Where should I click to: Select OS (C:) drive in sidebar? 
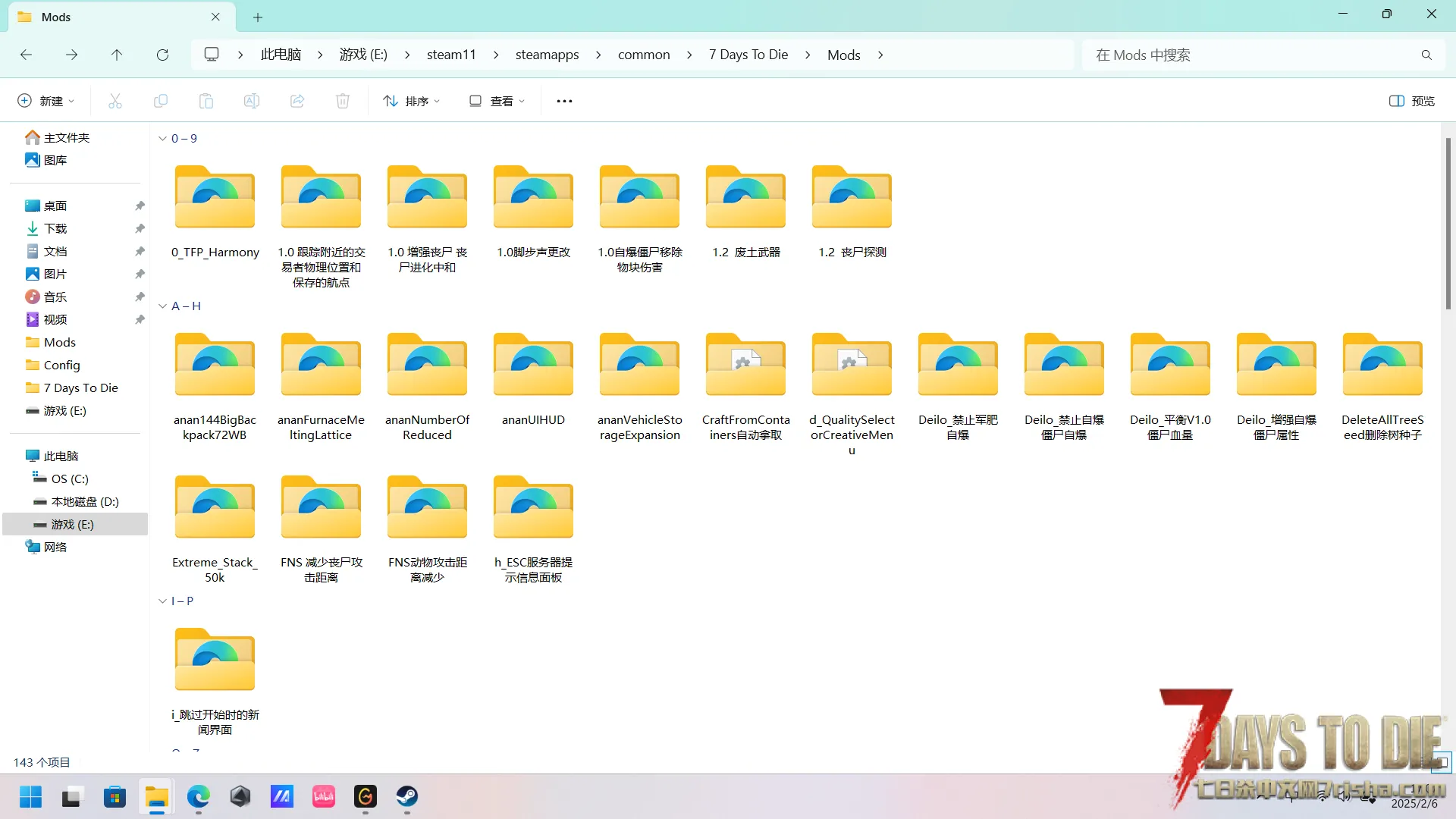61,479
